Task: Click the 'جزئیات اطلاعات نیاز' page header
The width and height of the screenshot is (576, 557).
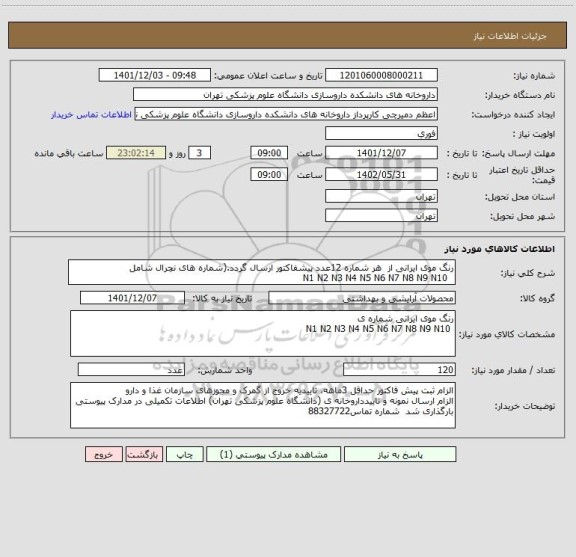Action: click(x=510, y=36)
